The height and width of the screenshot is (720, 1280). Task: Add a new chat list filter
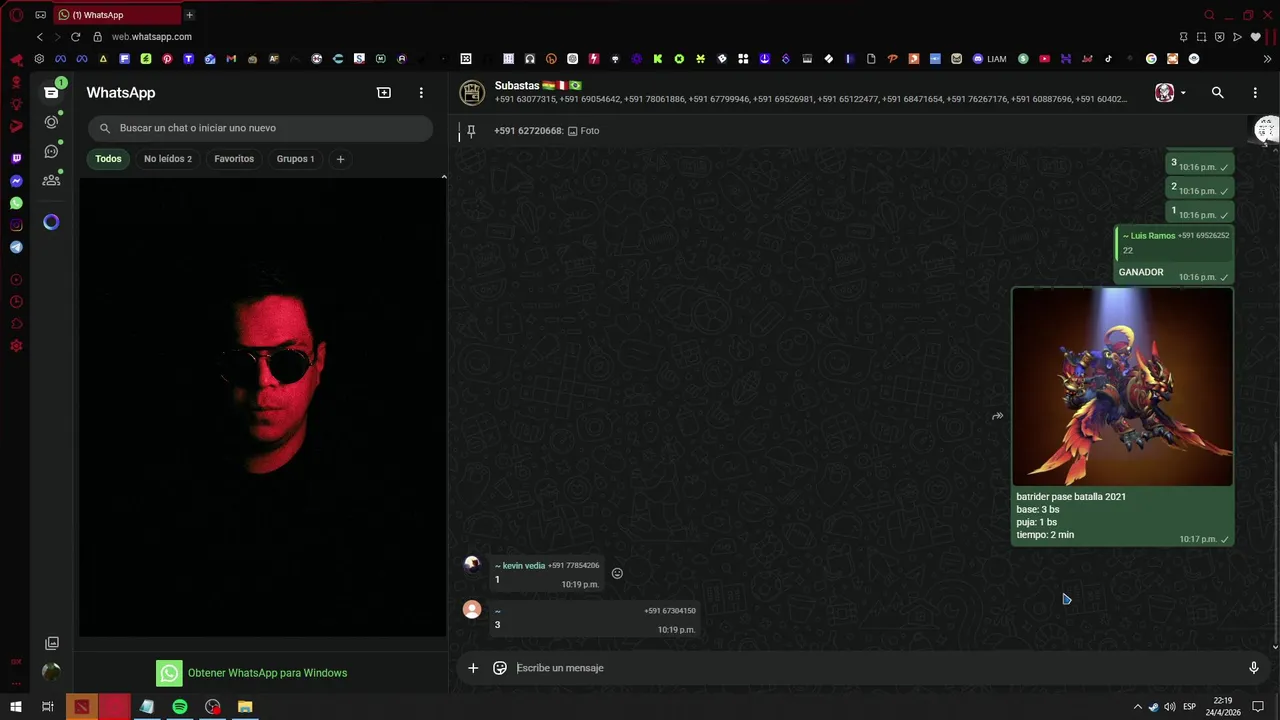pos(340,159)
